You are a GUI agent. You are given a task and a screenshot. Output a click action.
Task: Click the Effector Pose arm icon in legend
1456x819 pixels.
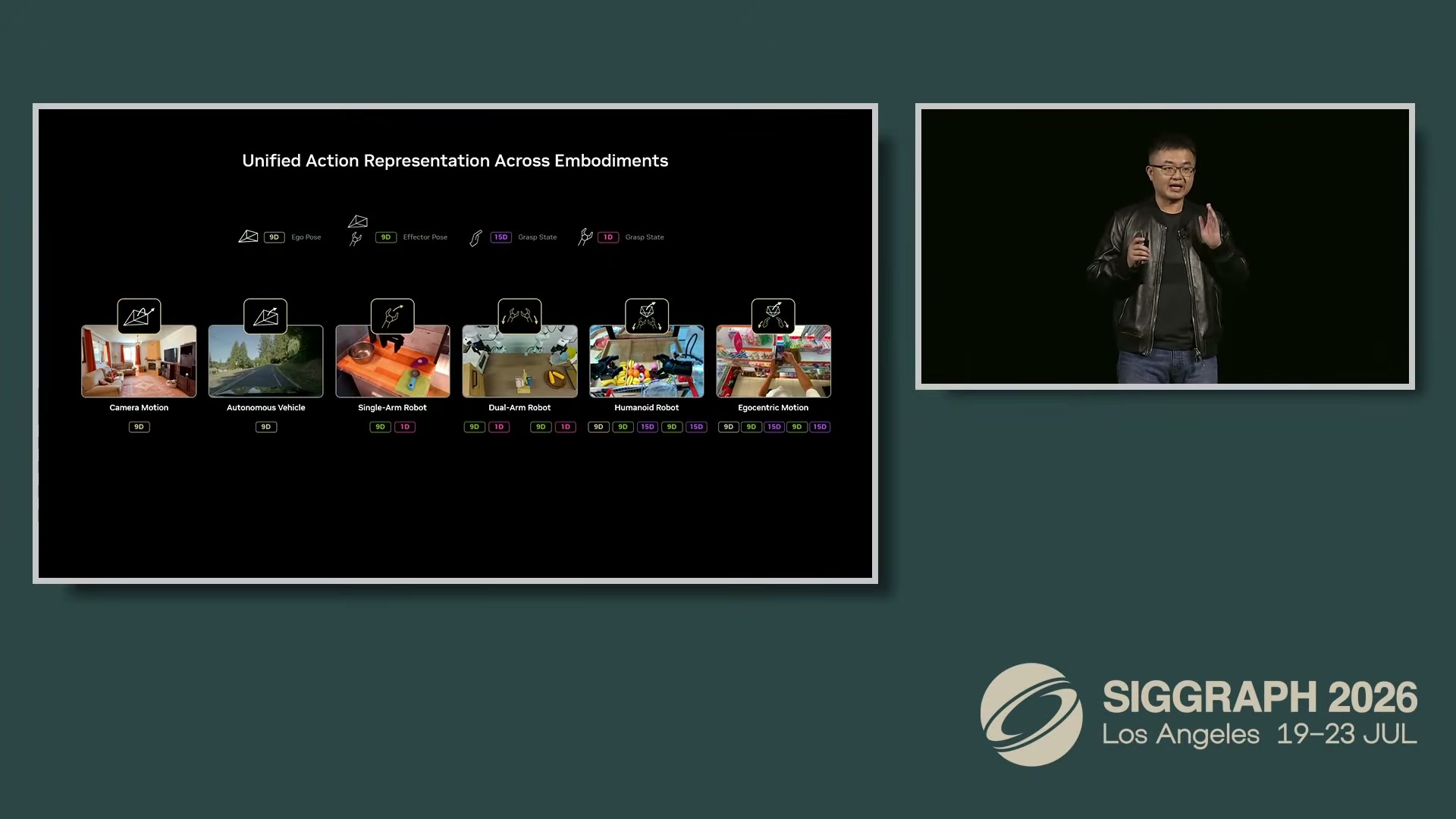356,239
